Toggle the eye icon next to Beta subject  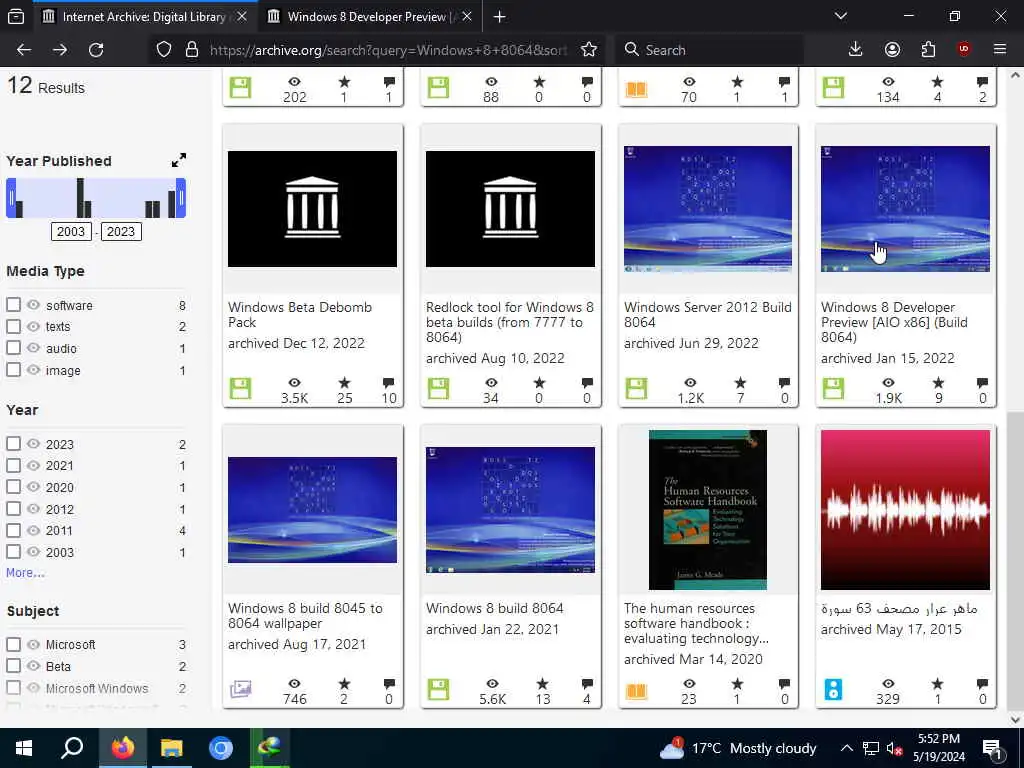(x=33, y=665)
